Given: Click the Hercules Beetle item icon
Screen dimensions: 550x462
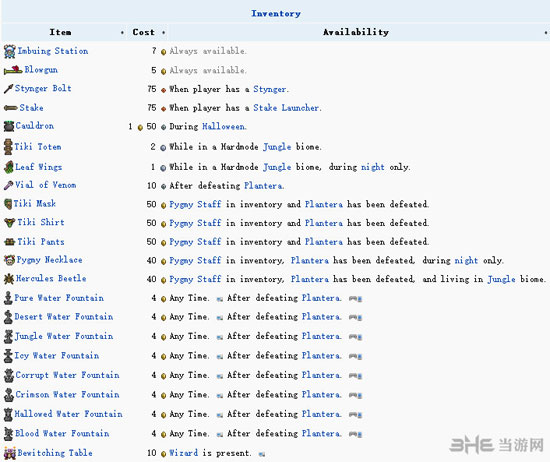Looking at the screenshot, I should point(9,279).
